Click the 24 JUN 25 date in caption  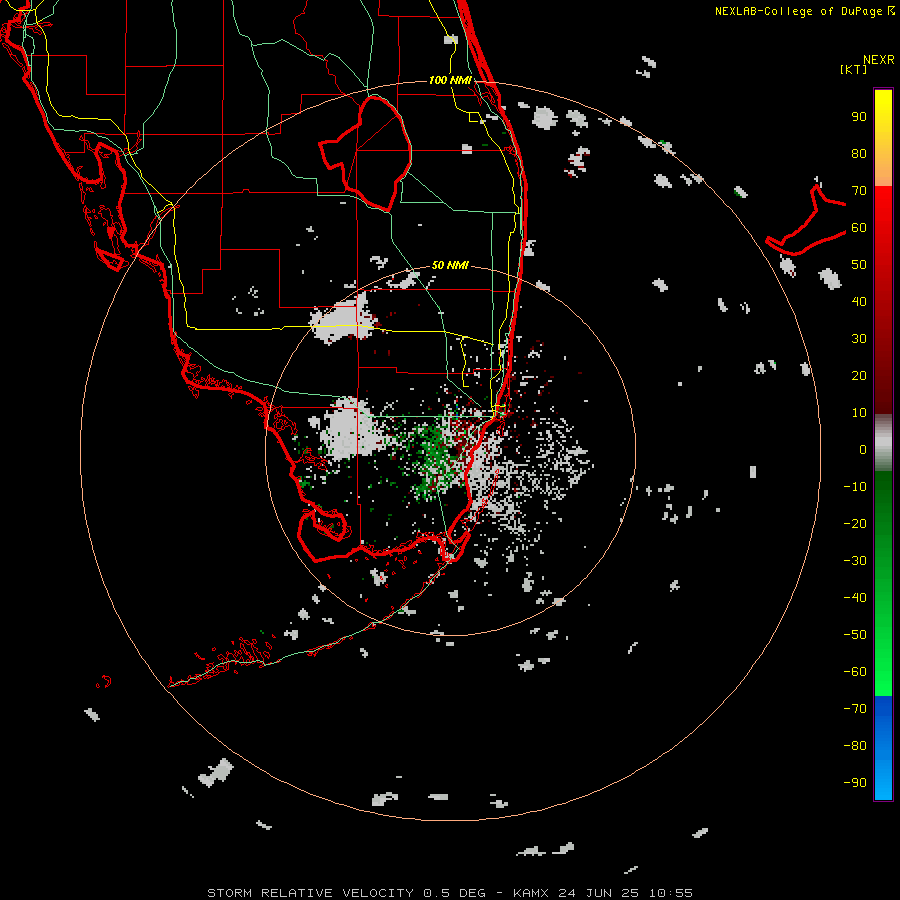coord(599,893)
